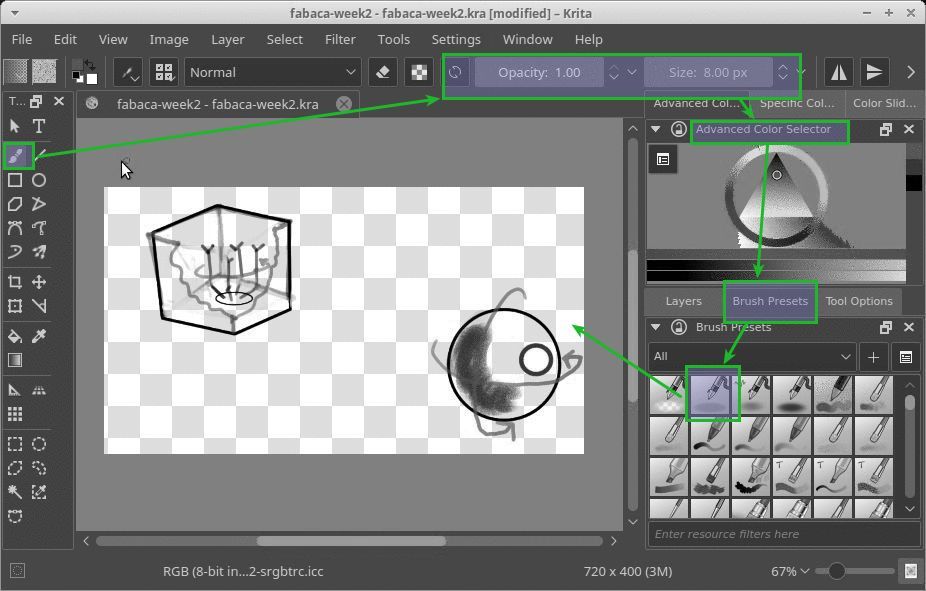Open the dropdown arrow next to Opacity

click(632, 72)
